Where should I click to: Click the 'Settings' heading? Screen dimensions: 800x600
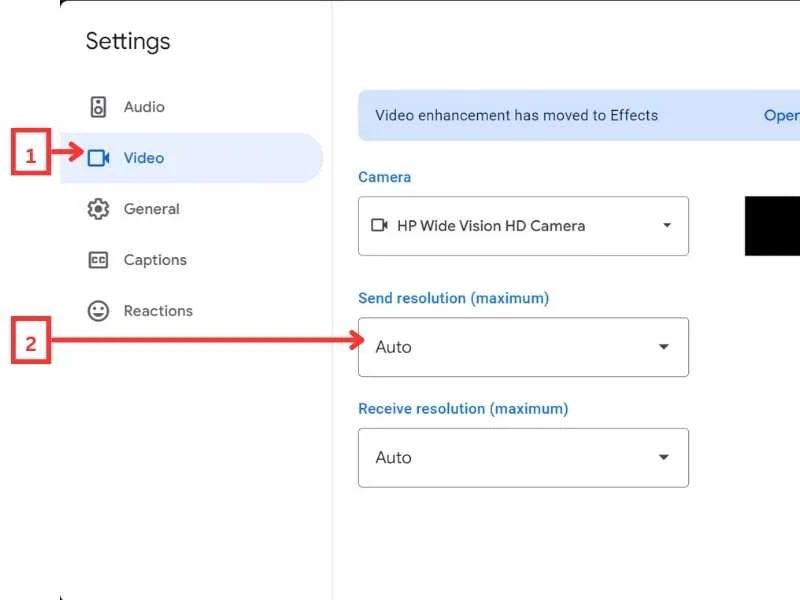click(128, 41)
